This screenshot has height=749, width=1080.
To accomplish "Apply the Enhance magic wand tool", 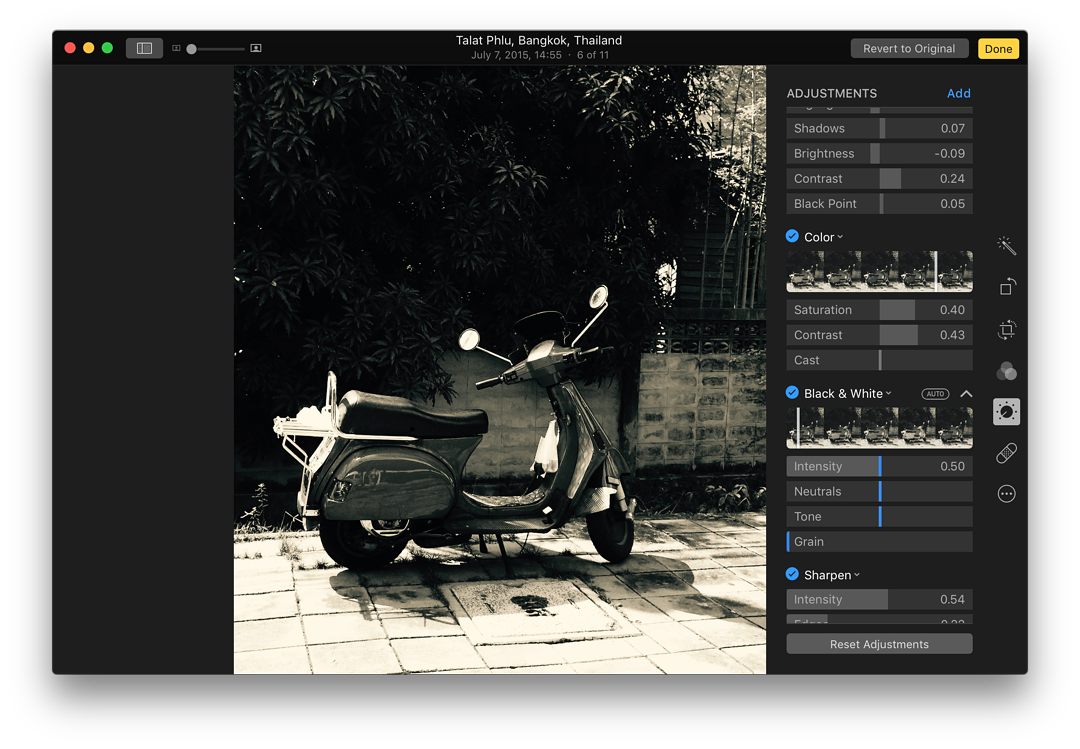I will [1006, 245].
